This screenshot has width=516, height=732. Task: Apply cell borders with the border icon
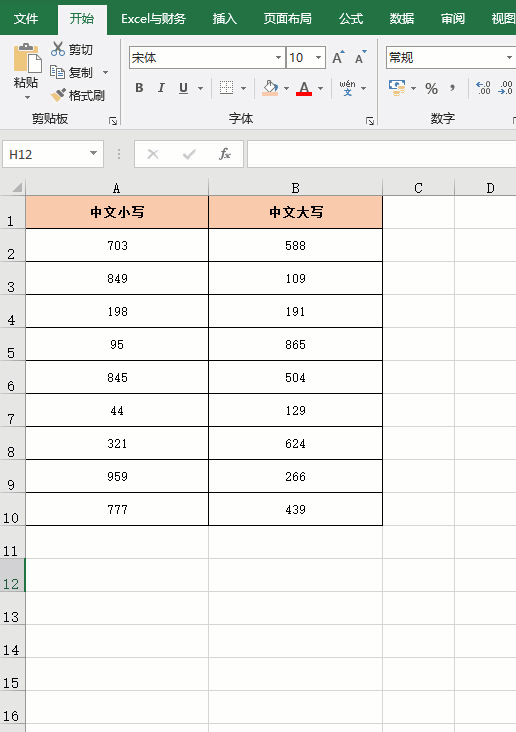(226, 88)
